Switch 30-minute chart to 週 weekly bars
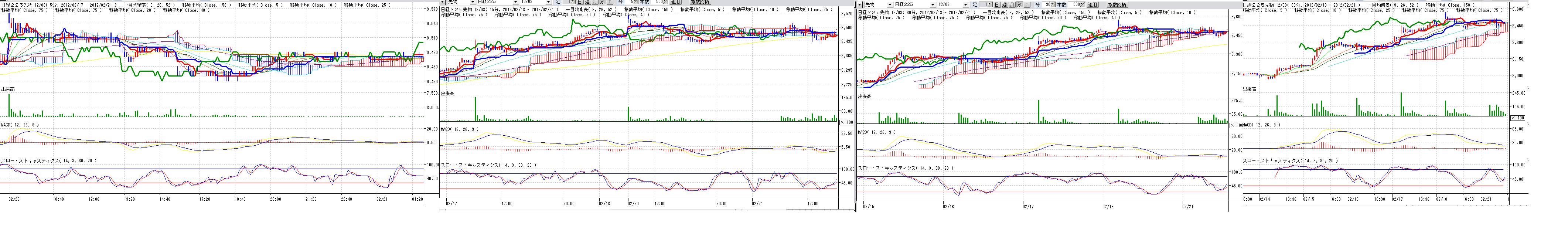Image resolution: width=1568 pixels, height=244 pixels. pos(1005,5)
